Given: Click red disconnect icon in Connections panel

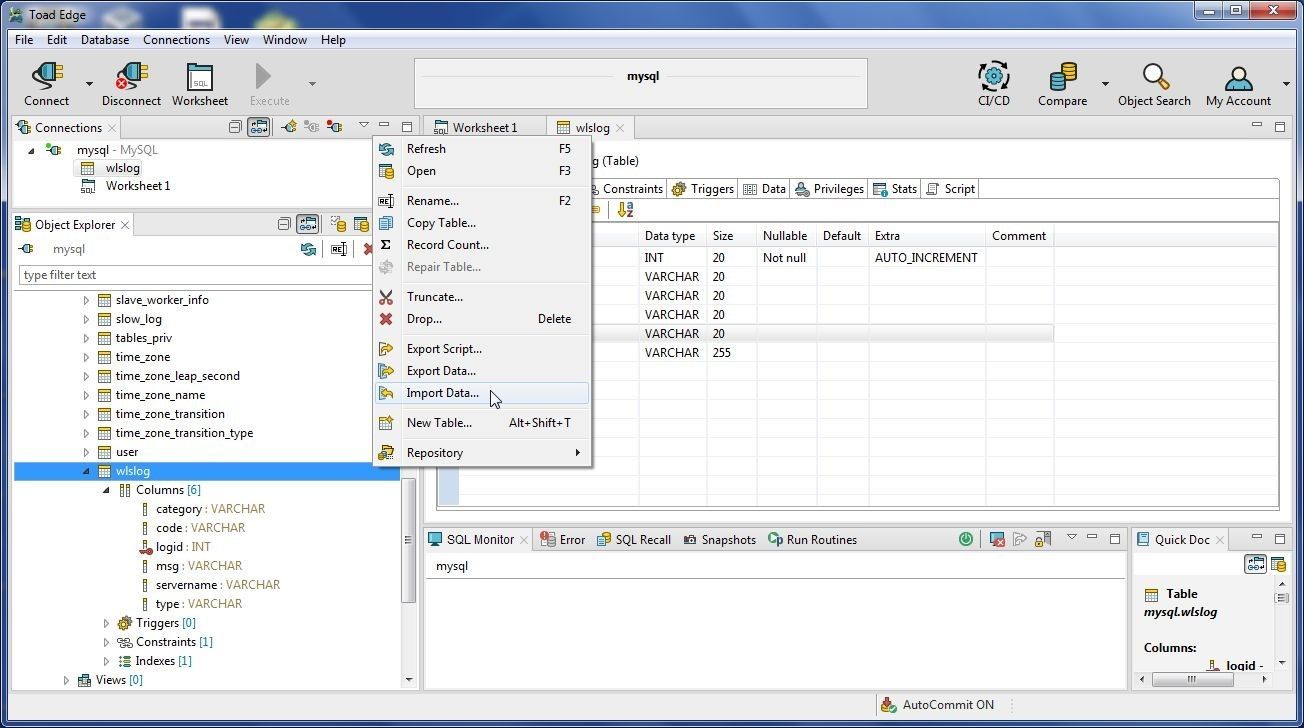Looking at the screenshot, I should pyautogui.click(x=335, y=127).
